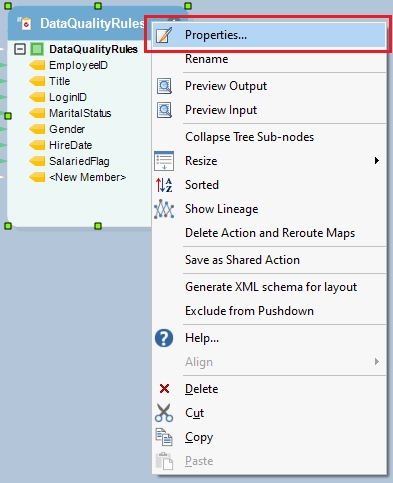The width and height of the screenshot is (393, 483).
Task: Expand the Align submenu arrow
Action: tap(377, 362)
